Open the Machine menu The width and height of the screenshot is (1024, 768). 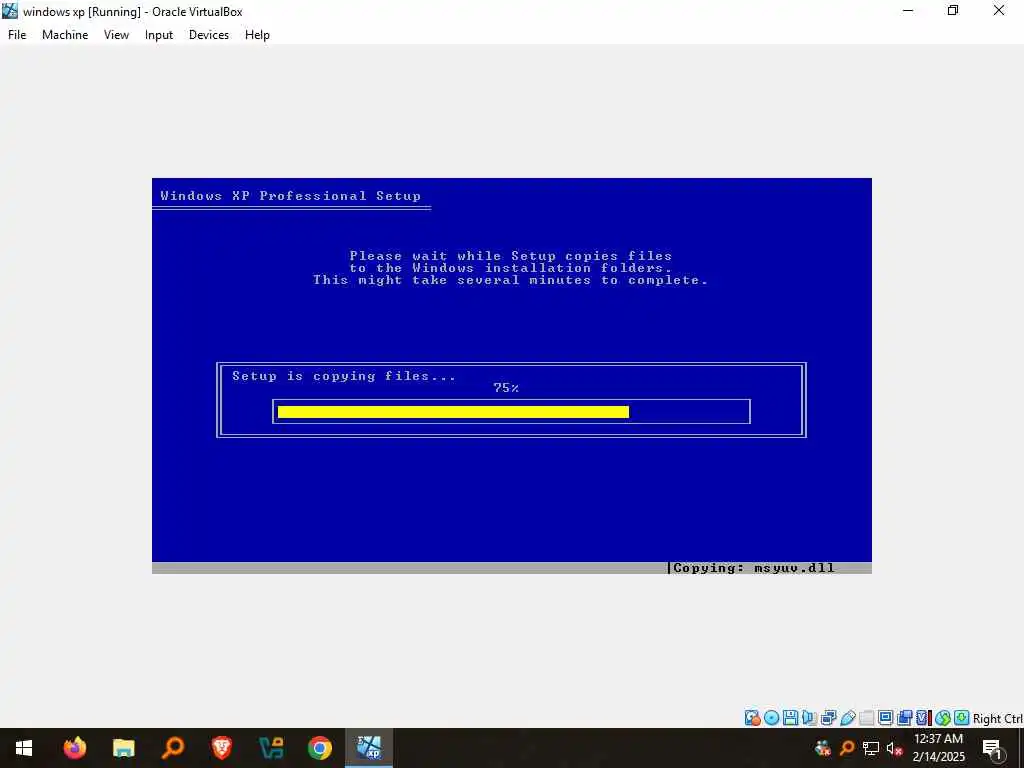coord(65,35)
